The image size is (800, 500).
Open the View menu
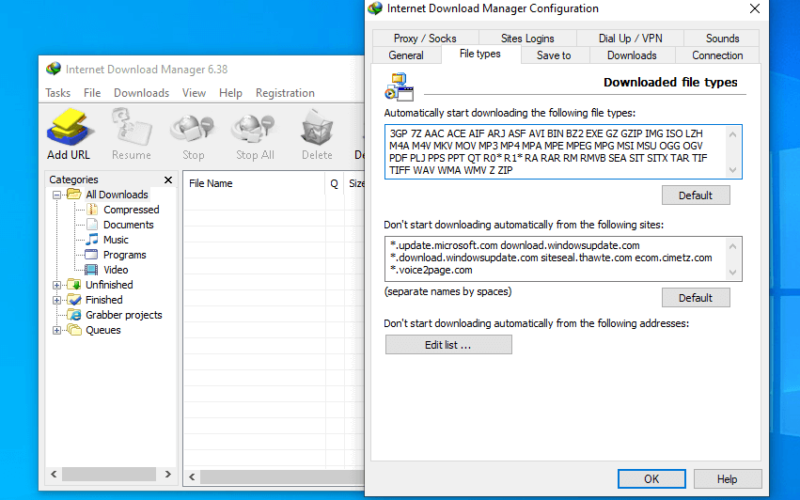[194, 93]
